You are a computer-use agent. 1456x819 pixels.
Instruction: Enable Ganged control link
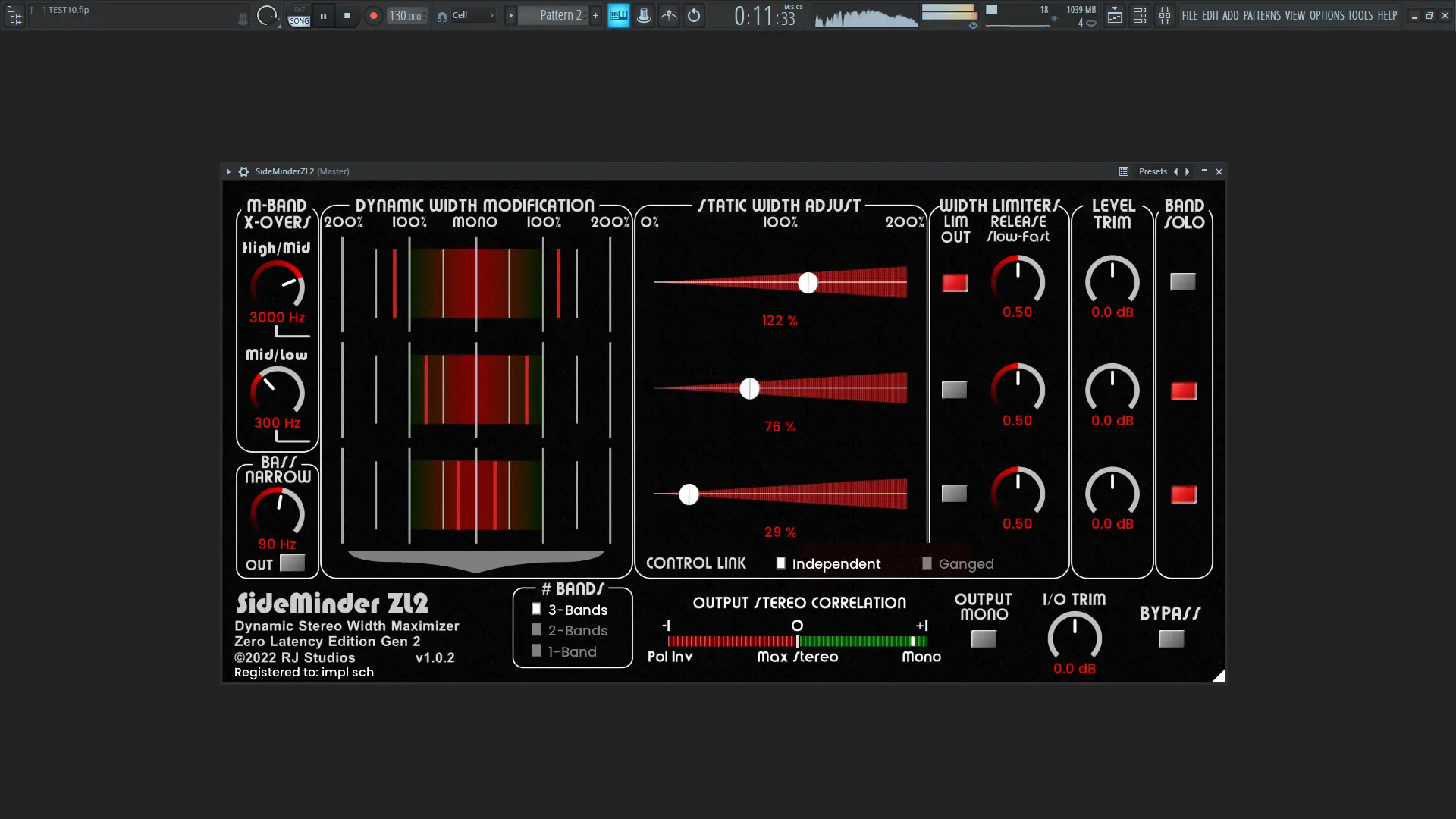point(927,563)
